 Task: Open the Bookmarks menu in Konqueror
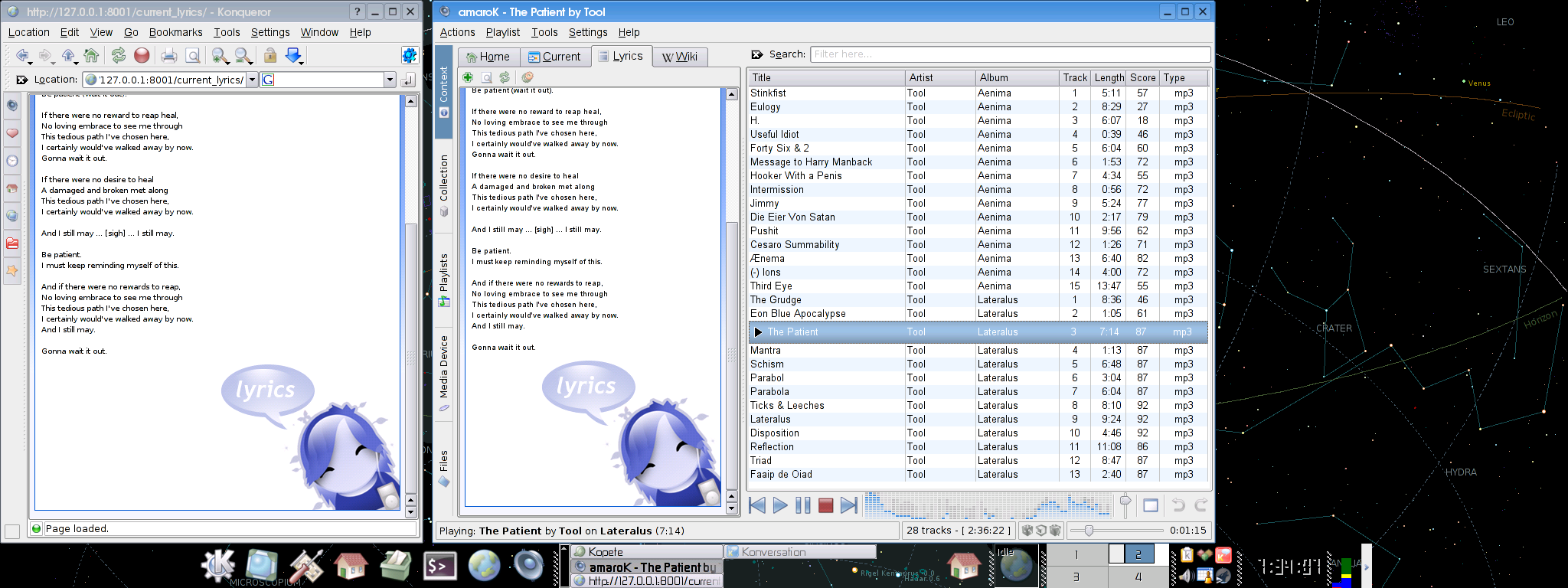pos(175,32)
